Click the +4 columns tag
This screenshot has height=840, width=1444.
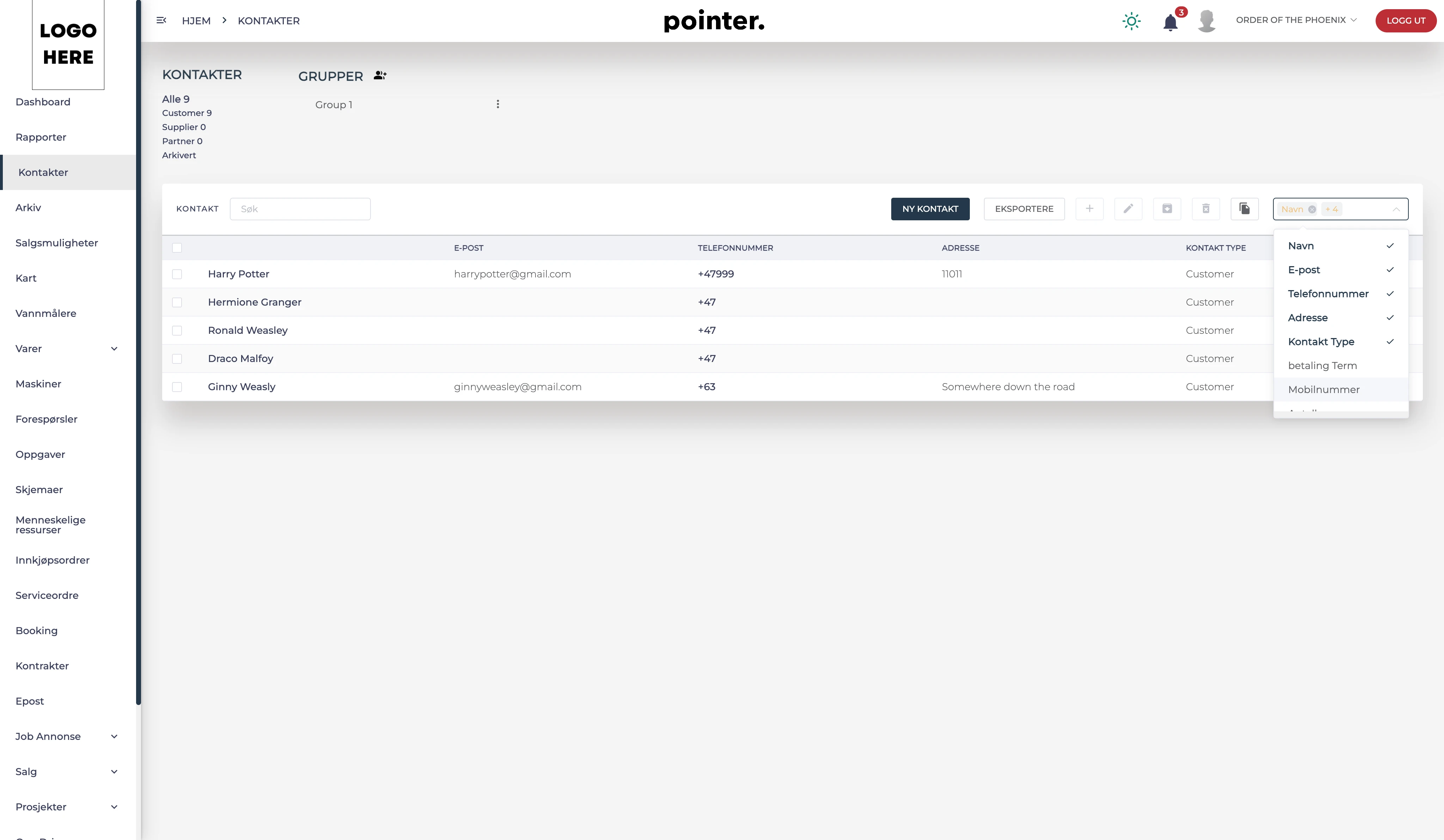pyautogui.click(x=1331, y=209)
